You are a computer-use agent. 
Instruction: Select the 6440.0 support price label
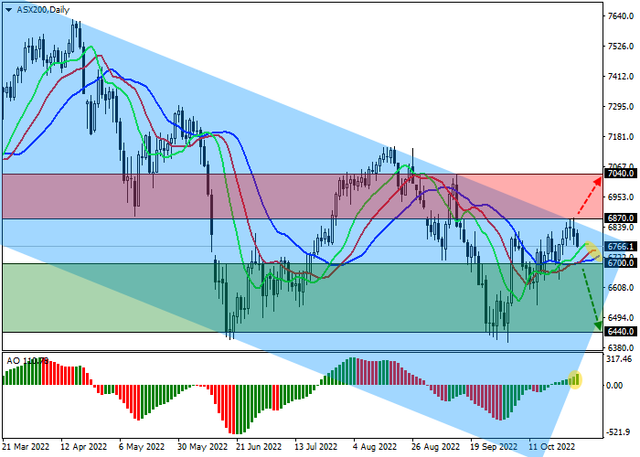(620, 331)
